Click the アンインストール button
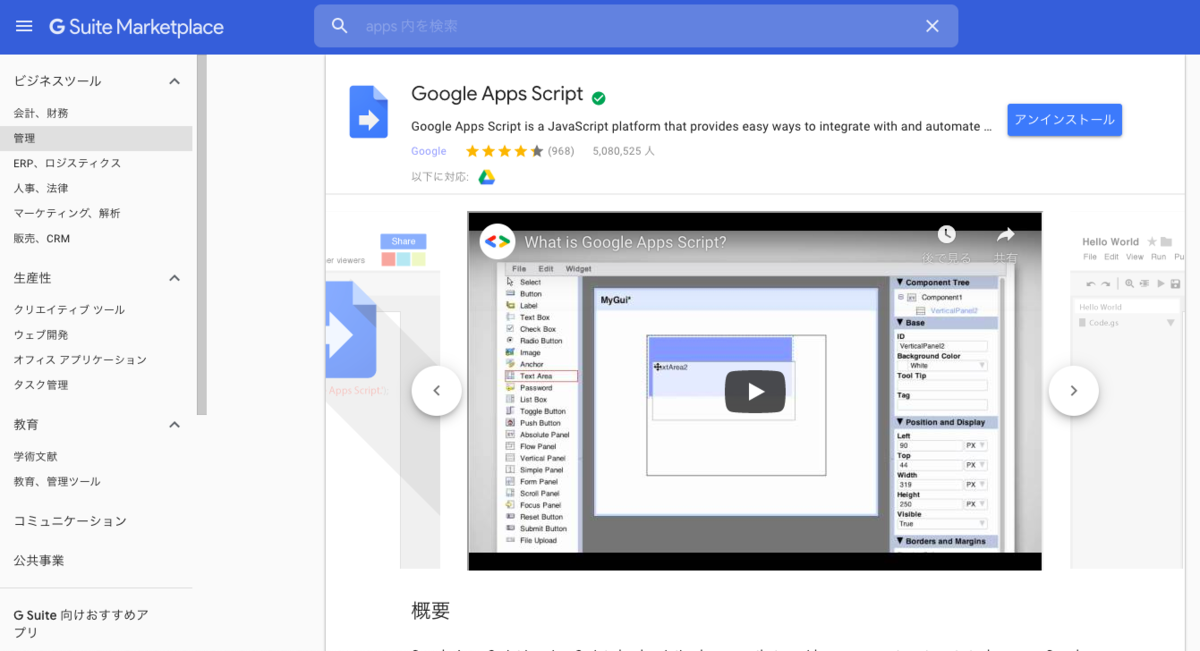The width and height of the screenshot is (1200, 651). (x=1064, y=120)
